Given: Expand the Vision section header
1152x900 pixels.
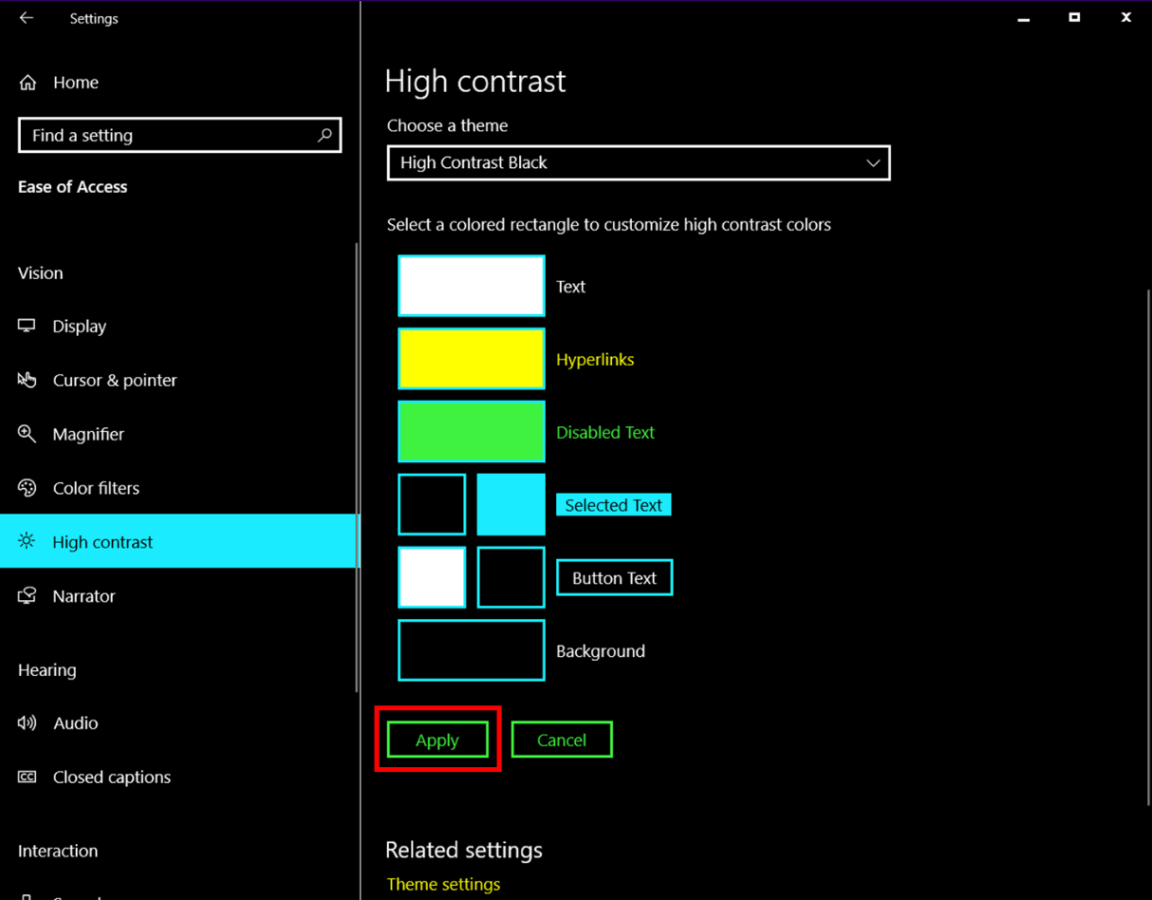Looking at the screenshot, I should pos(39,273).
